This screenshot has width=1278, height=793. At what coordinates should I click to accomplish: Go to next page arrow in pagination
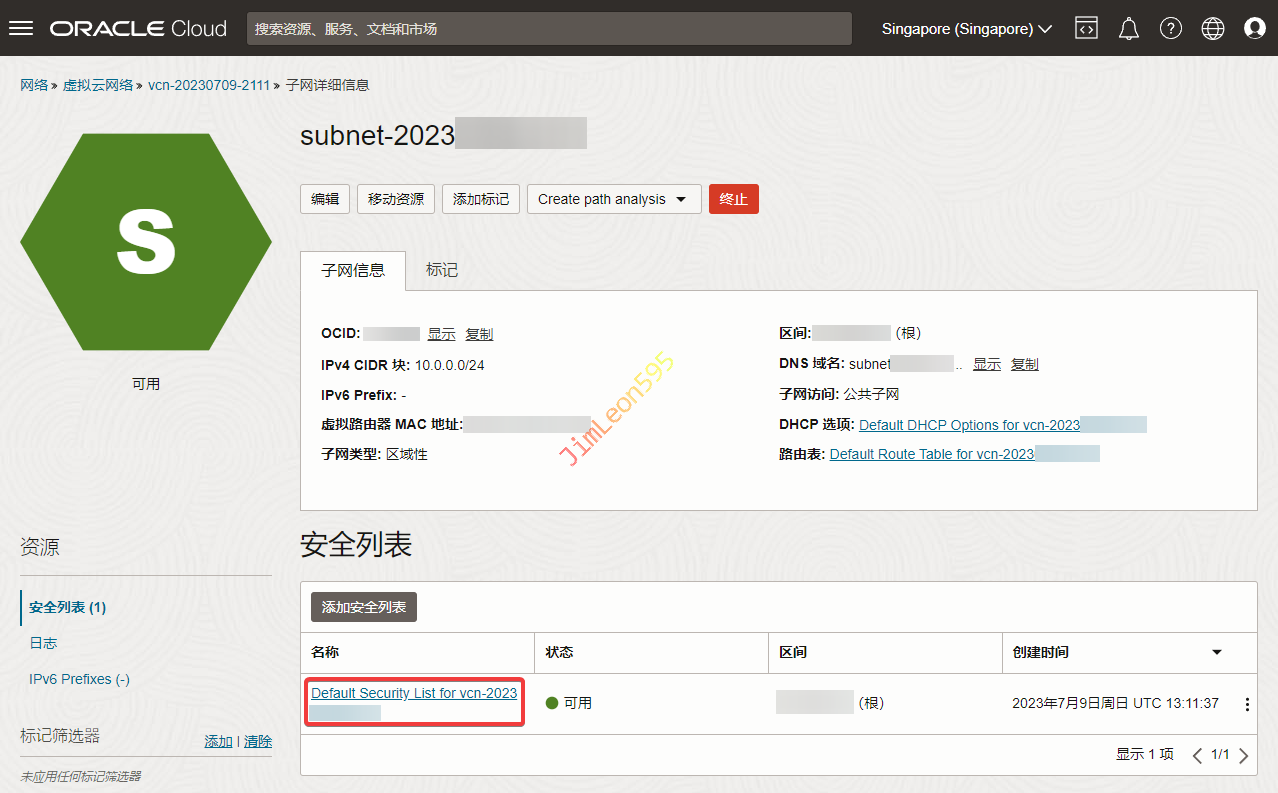[x=1244, y=756]
